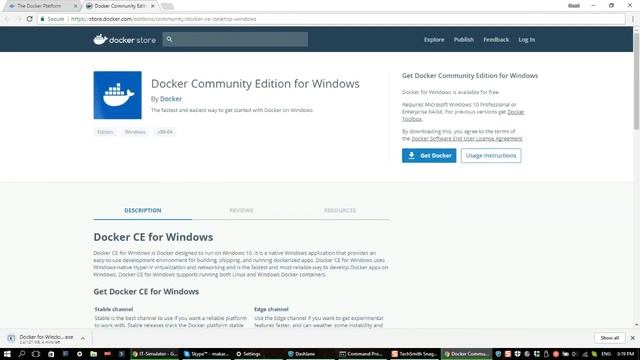The width and height of the screenshot is (640, 360).
Task: Click the Edition tag
Action: pyautogui.click(x=105, y=132)
